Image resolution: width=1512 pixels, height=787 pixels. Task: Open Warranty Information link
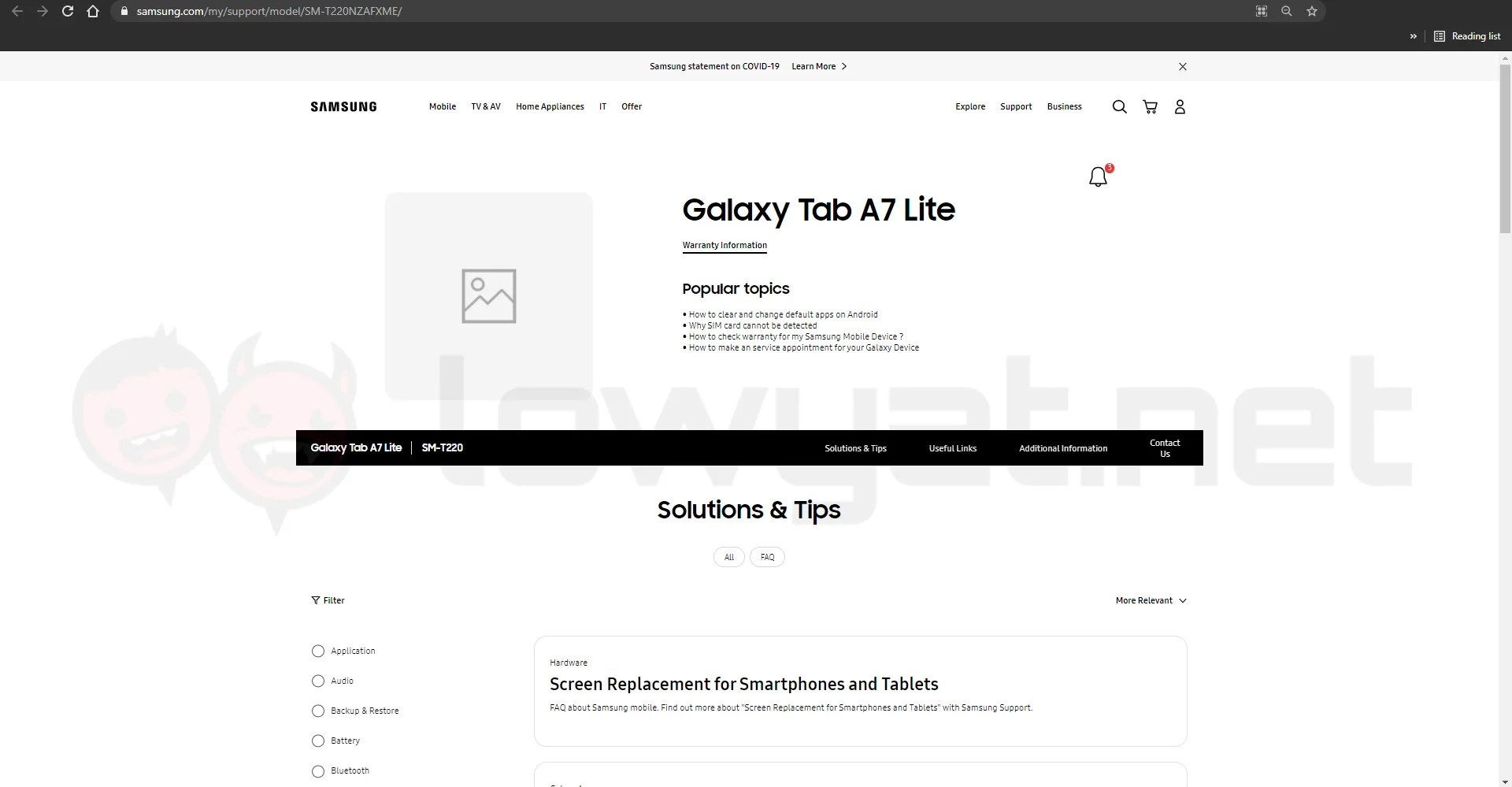tap(724, 245)
